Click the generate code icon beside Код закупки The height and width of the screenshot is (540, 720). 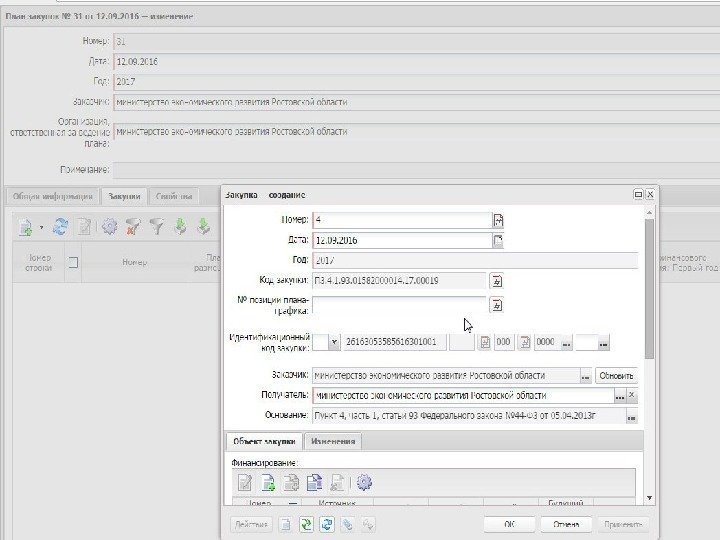pyautogui.click(x=496, y=281)
